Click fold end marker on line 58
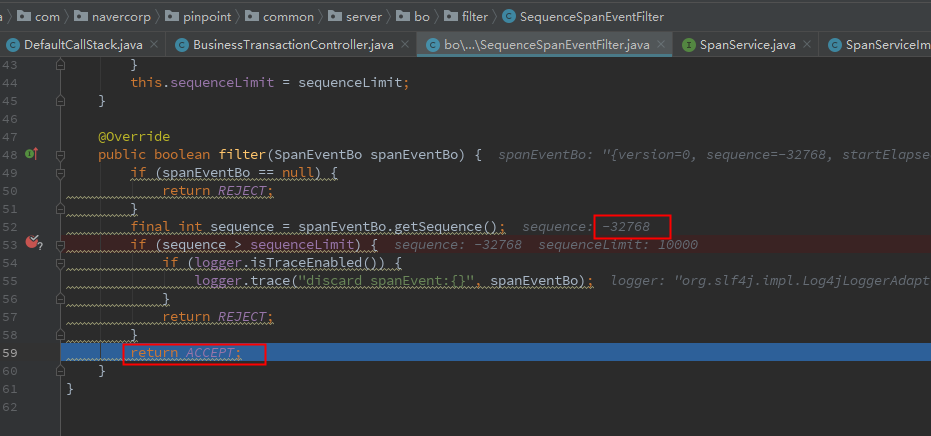Image resolution: width=931 pixels, height=436 pixels. [x=60, y=334]
